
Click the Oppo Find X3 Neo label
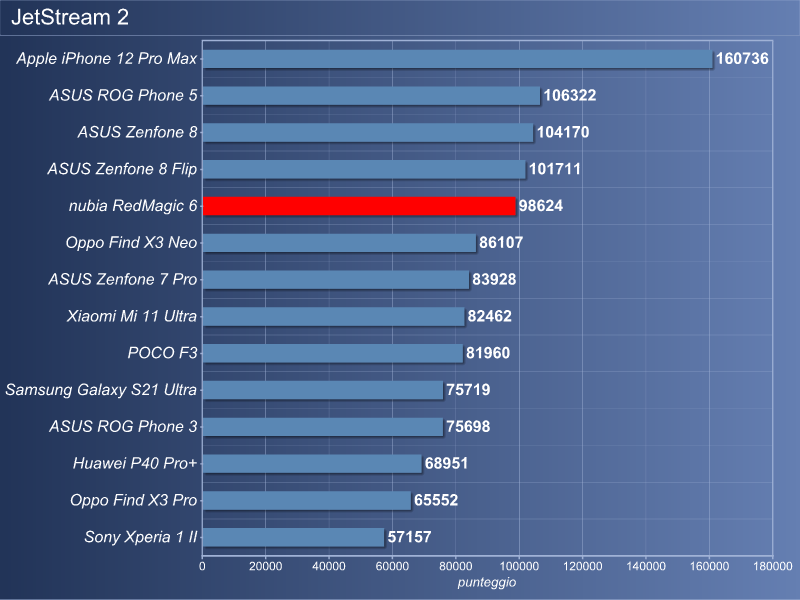(x=131, y=242)
